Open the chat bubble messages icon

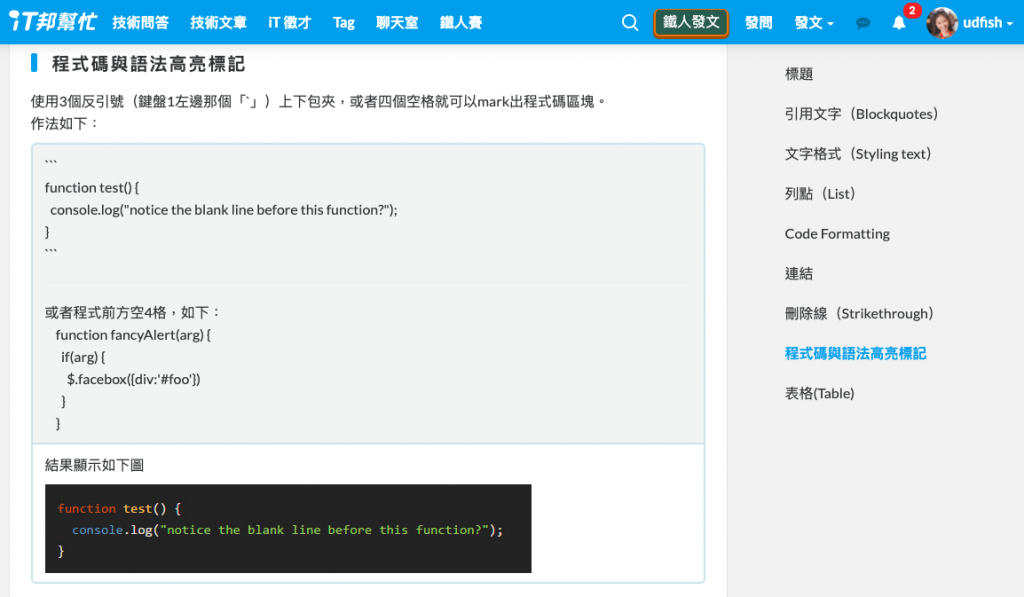pos(863,23)
